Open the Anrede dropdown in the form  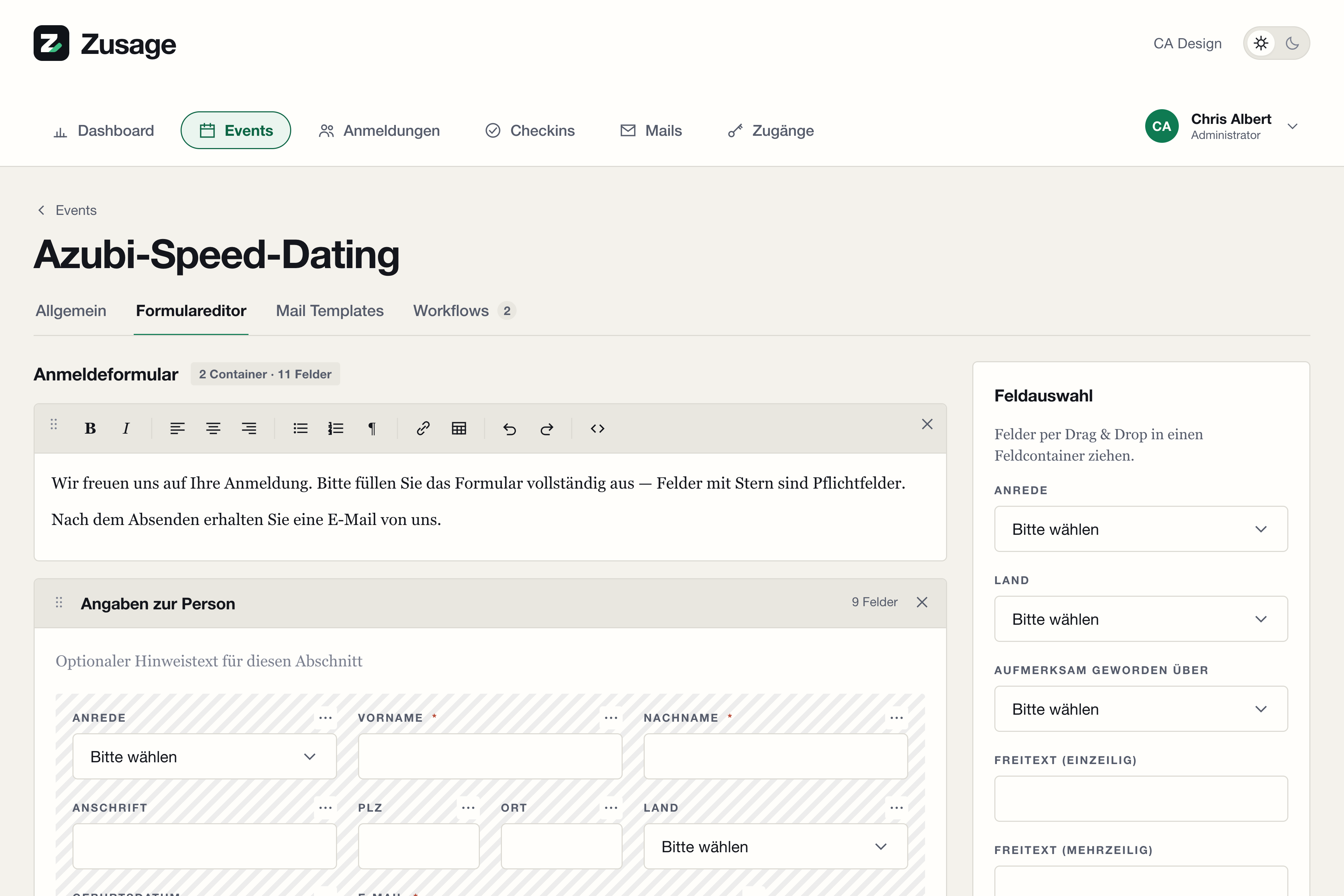click(x=204, y=757)
